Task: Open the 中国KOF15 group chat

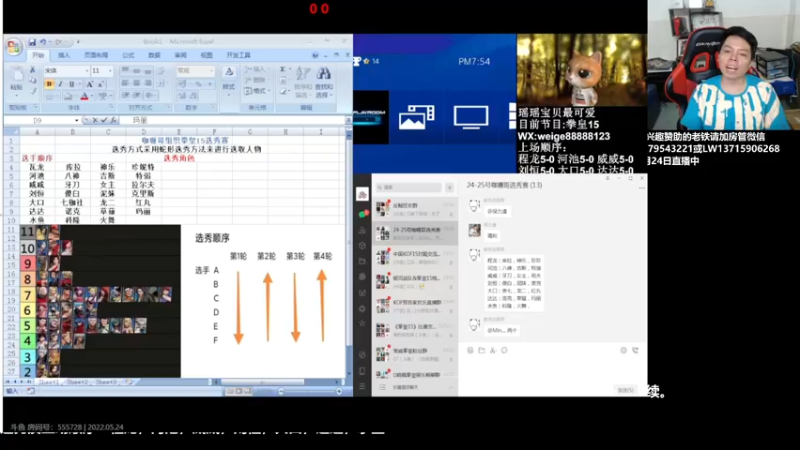Action: click(415, 257)
